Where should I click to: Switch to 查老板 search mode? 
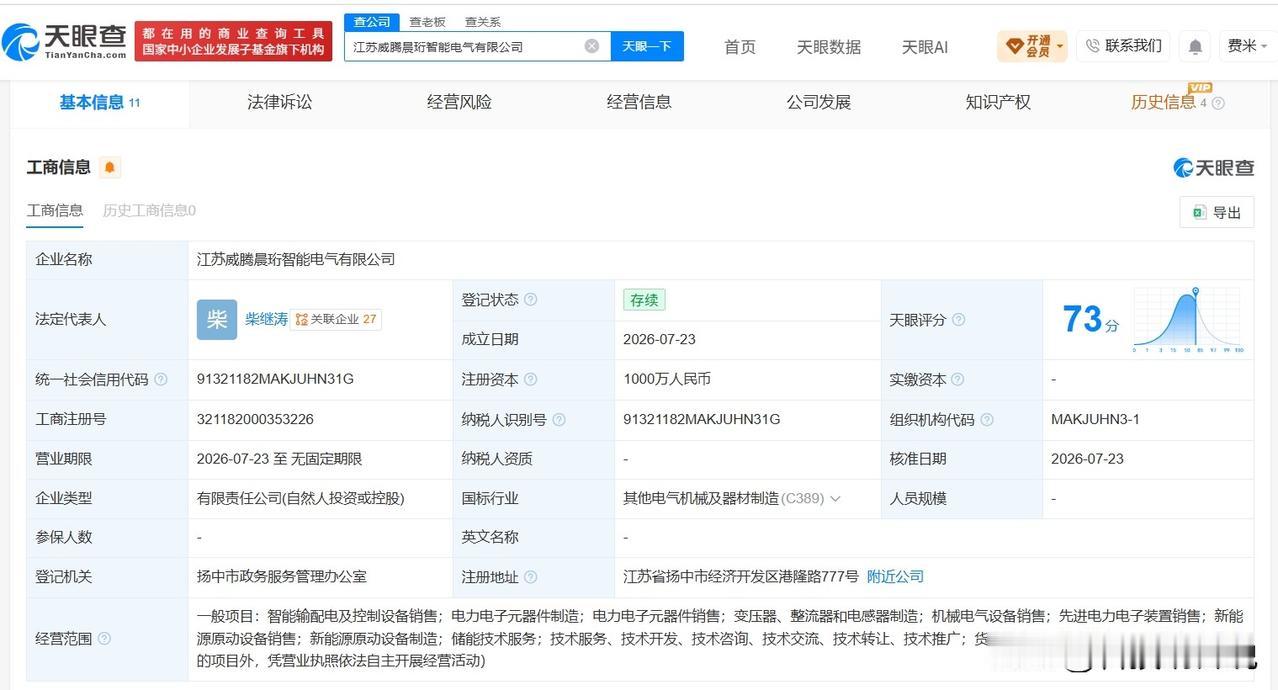click(x=427, y=21)
